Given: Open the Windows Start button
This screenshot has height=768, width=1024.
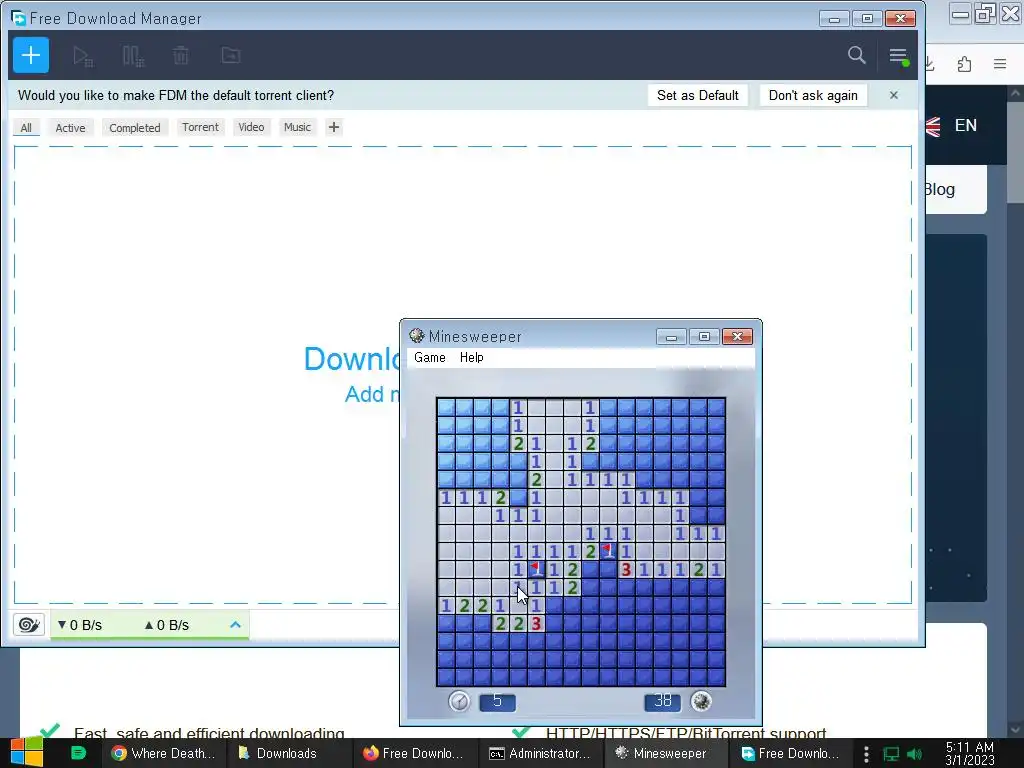Looking at the screenshot, I should (x=26, y=753).
